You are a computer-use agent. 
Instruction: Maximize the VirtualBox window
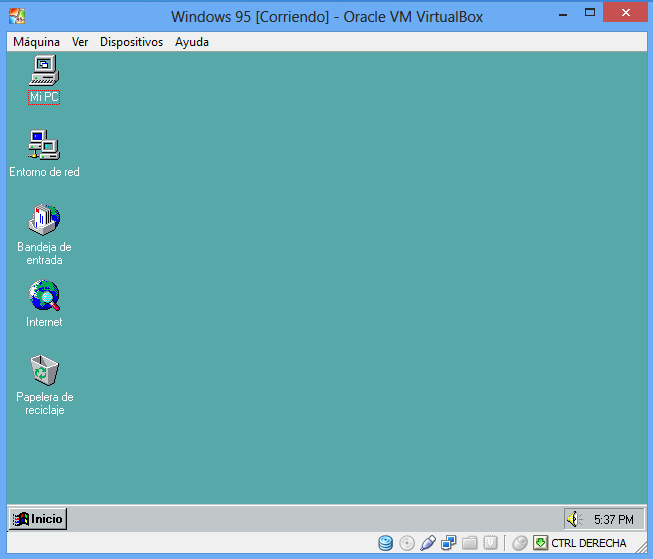tap(590, 12)
